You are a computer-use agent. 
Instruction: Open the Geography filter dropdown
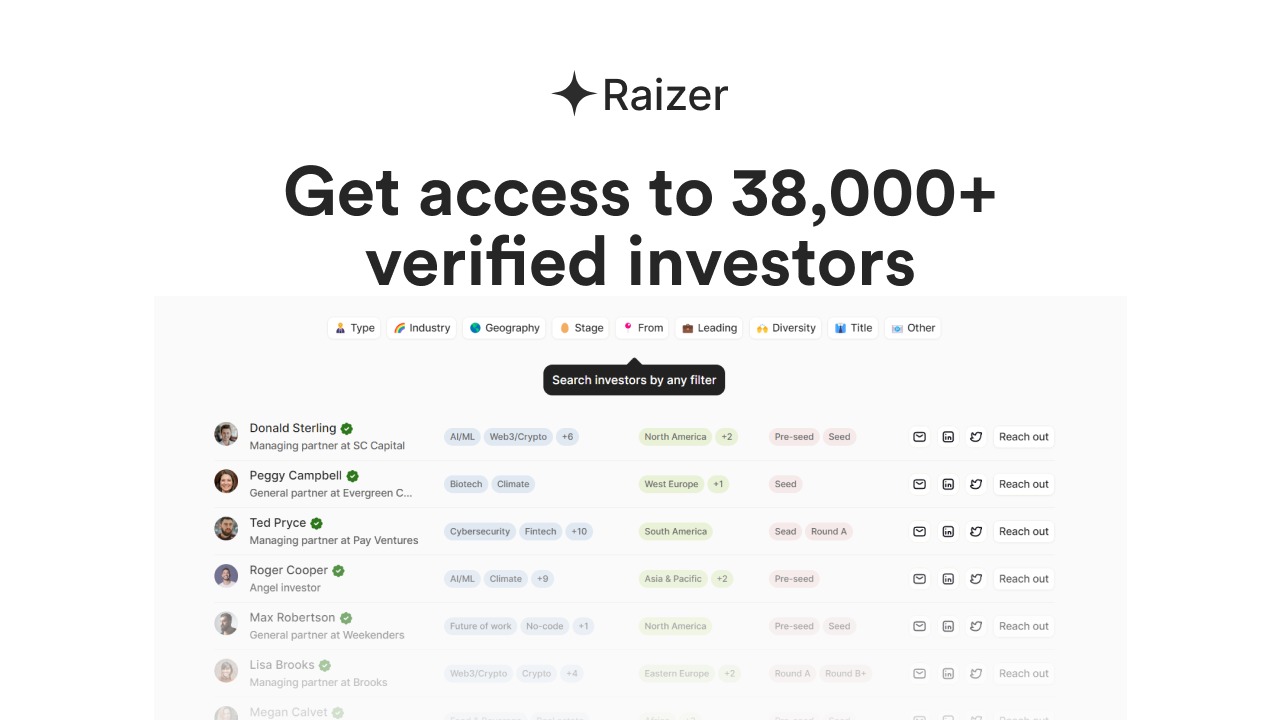(504, 328)
